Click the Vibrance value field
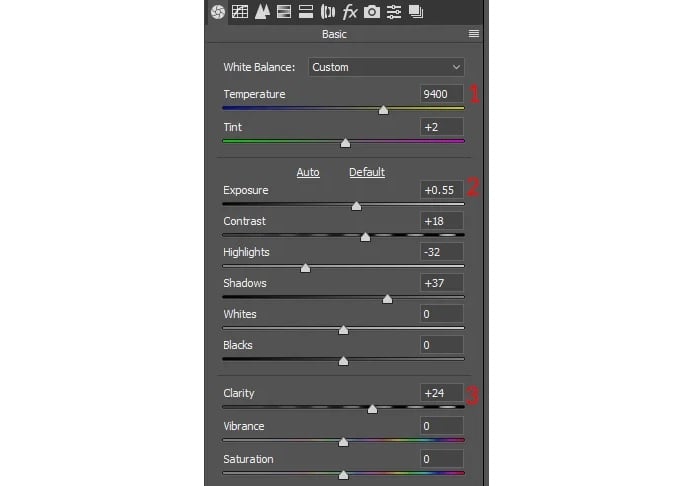 pos(442,426)
